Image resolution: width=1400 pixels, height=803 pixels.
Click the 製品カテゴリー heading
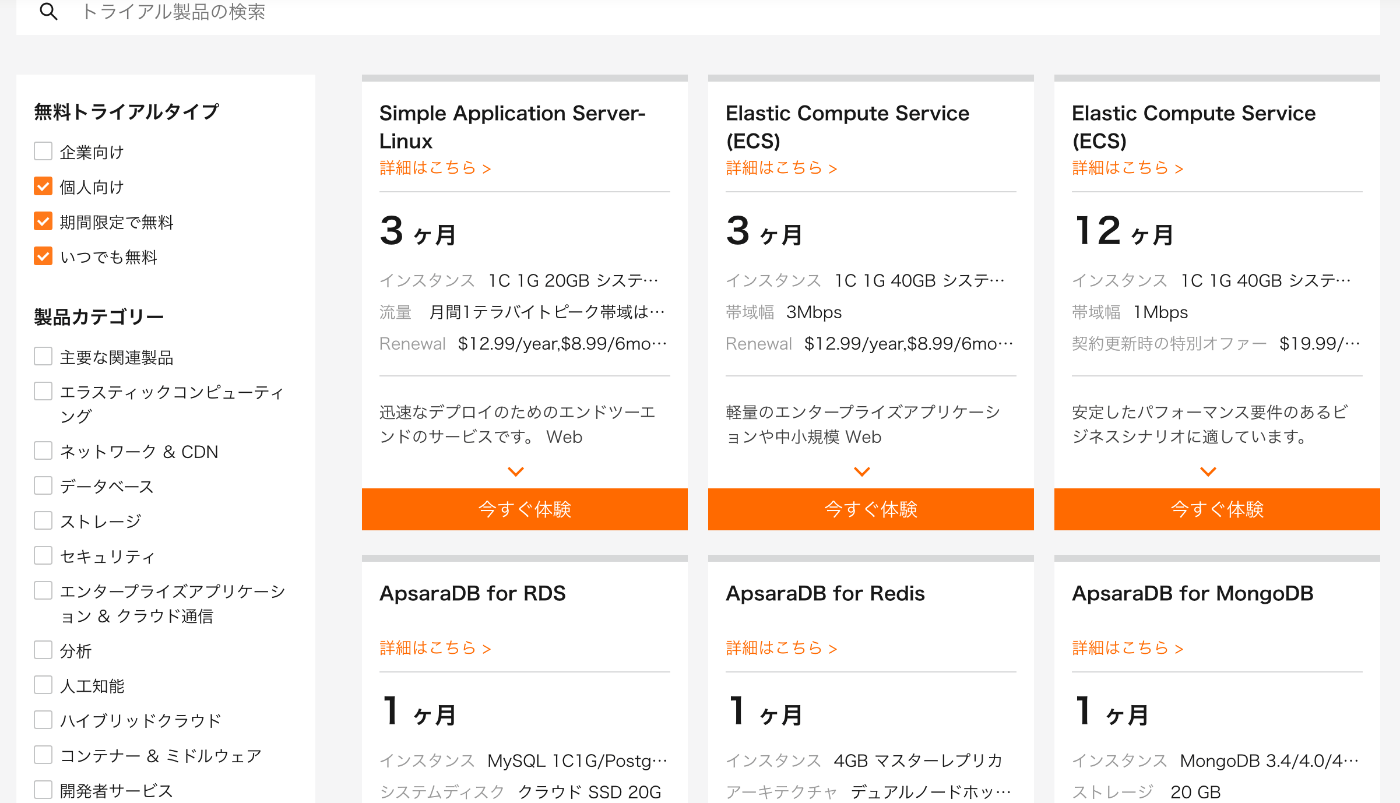pos(99,317)
